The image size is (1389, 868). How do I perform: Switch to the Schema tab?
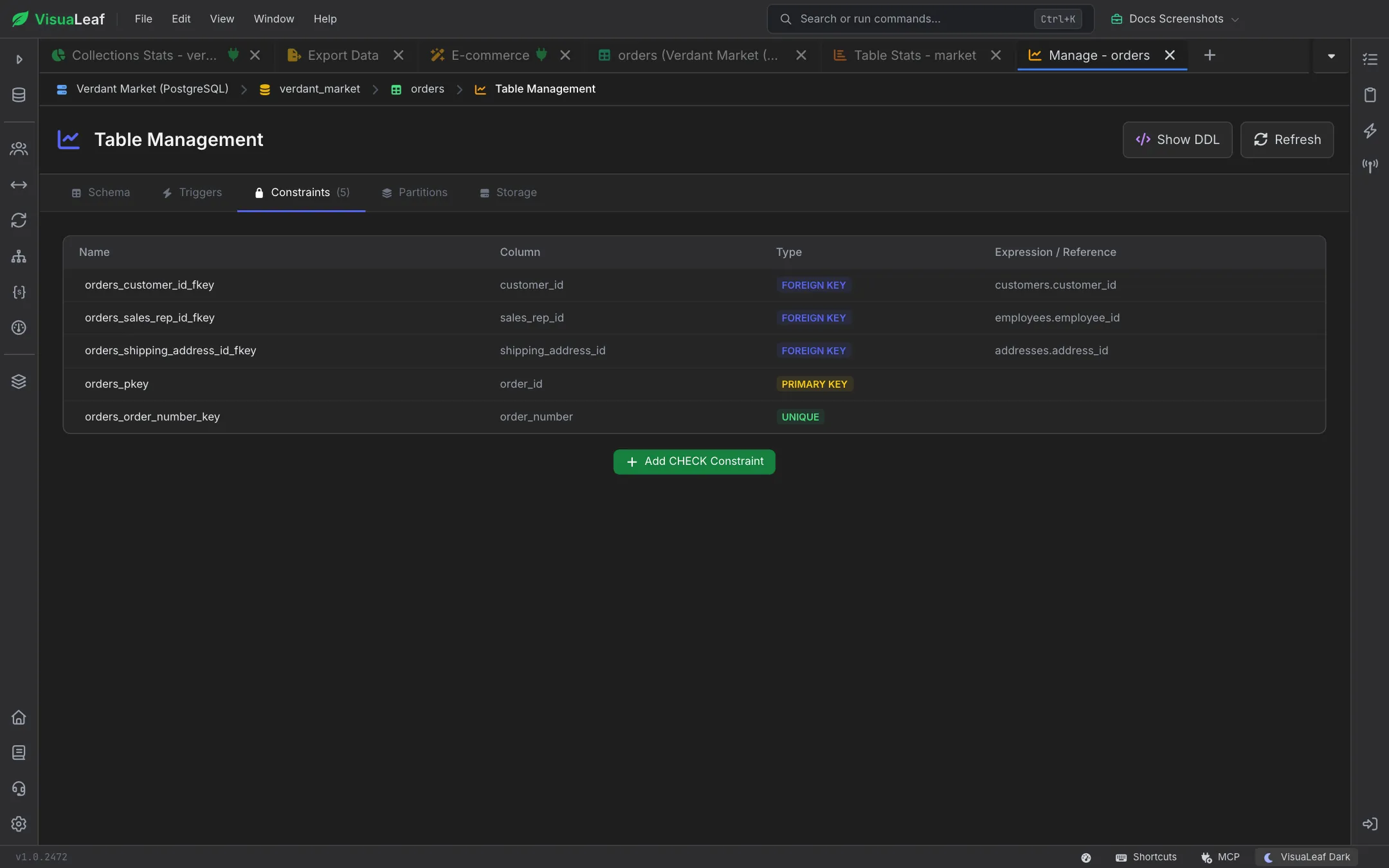(x=101, y=192)
